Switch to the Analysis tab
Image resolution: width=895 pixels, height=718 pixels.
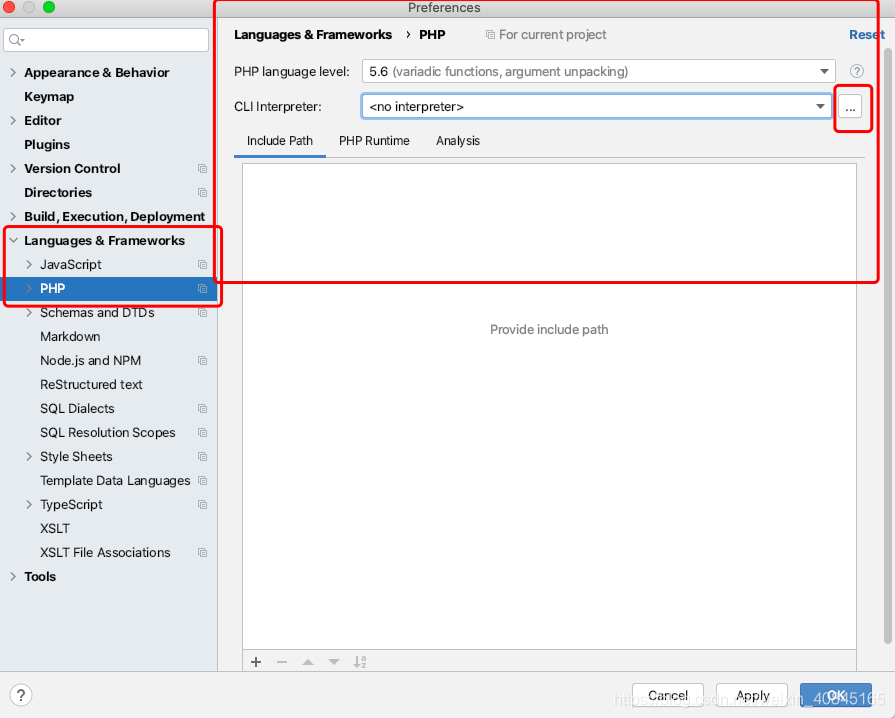click(457, 141)
